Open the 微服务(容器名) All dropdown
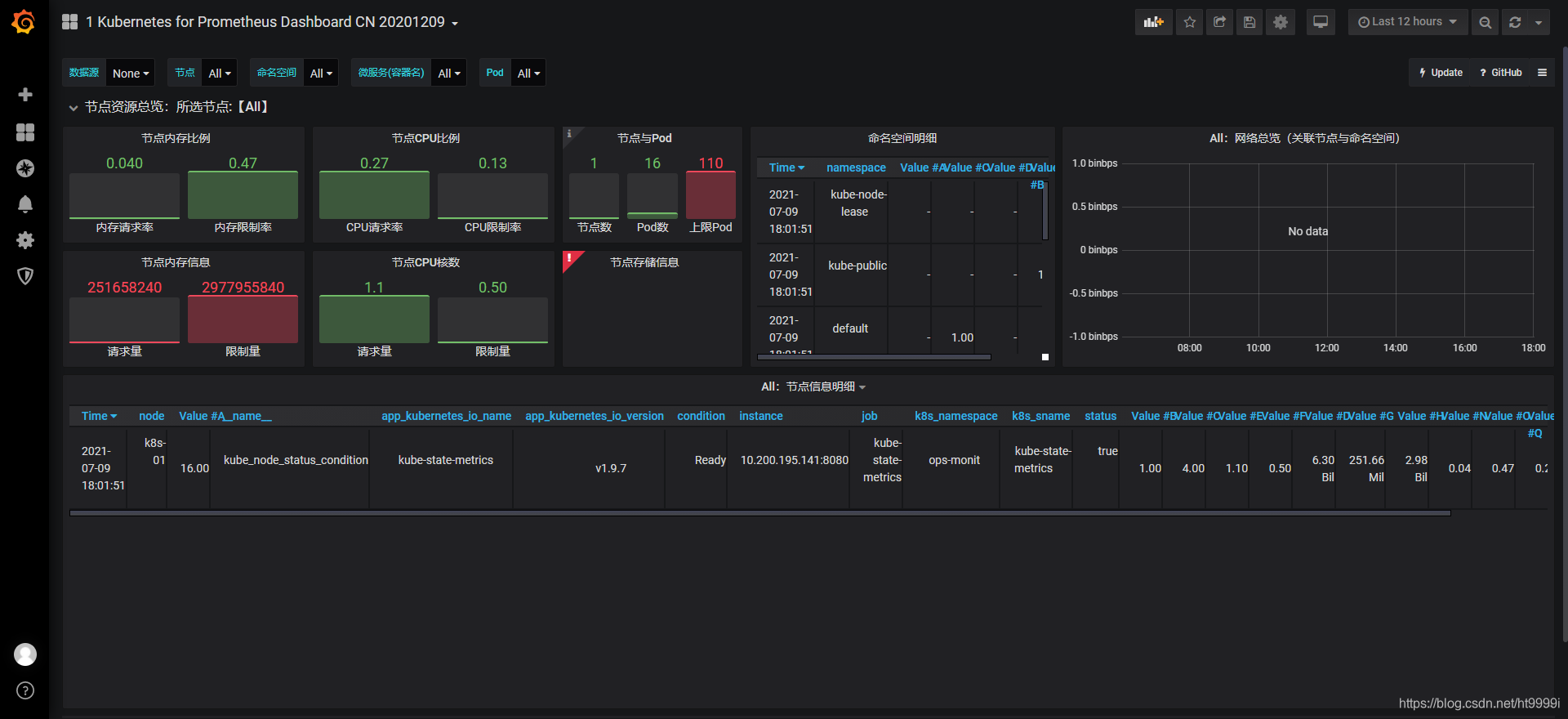The height and width of the screenshot is (719, 1568). 449,74
